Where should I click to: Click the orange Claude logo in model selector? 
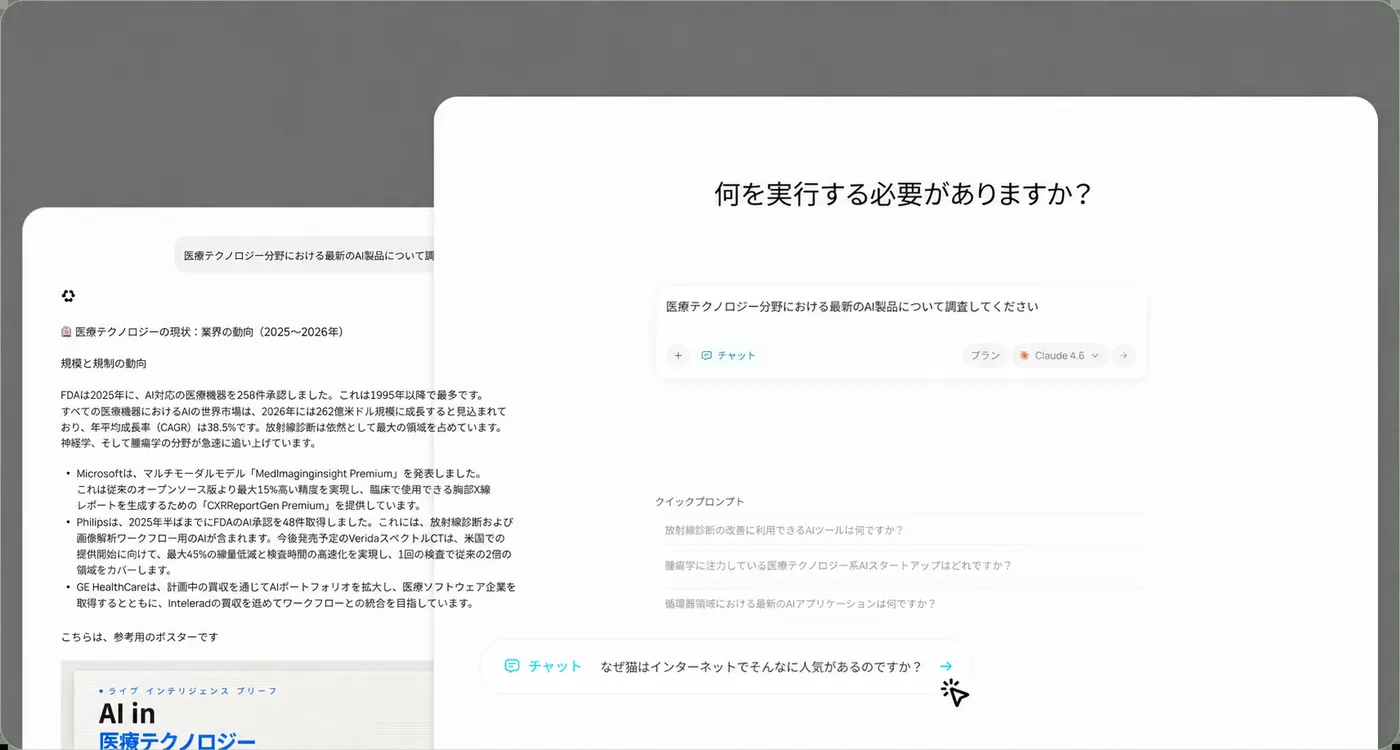pos(1025,355)
